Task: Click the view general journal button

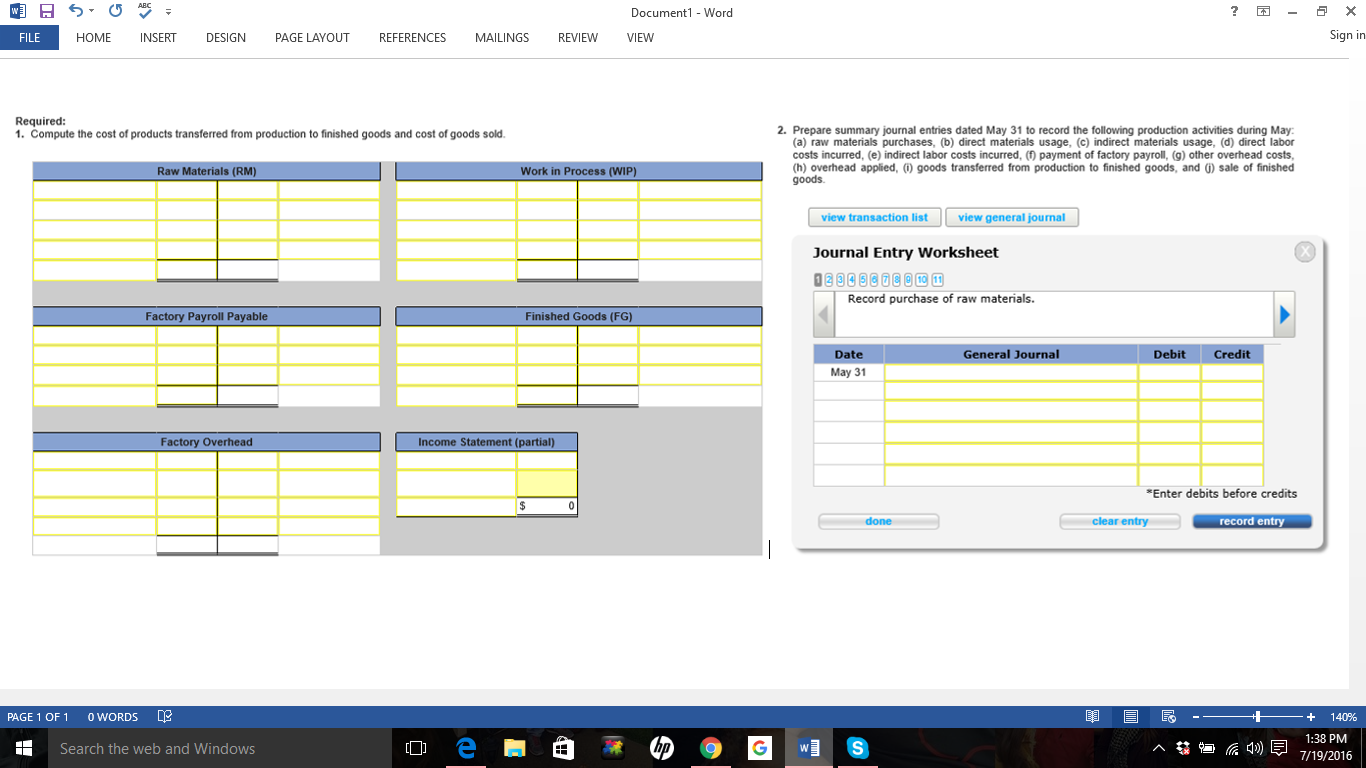Action: click(x=1011, y=217)
